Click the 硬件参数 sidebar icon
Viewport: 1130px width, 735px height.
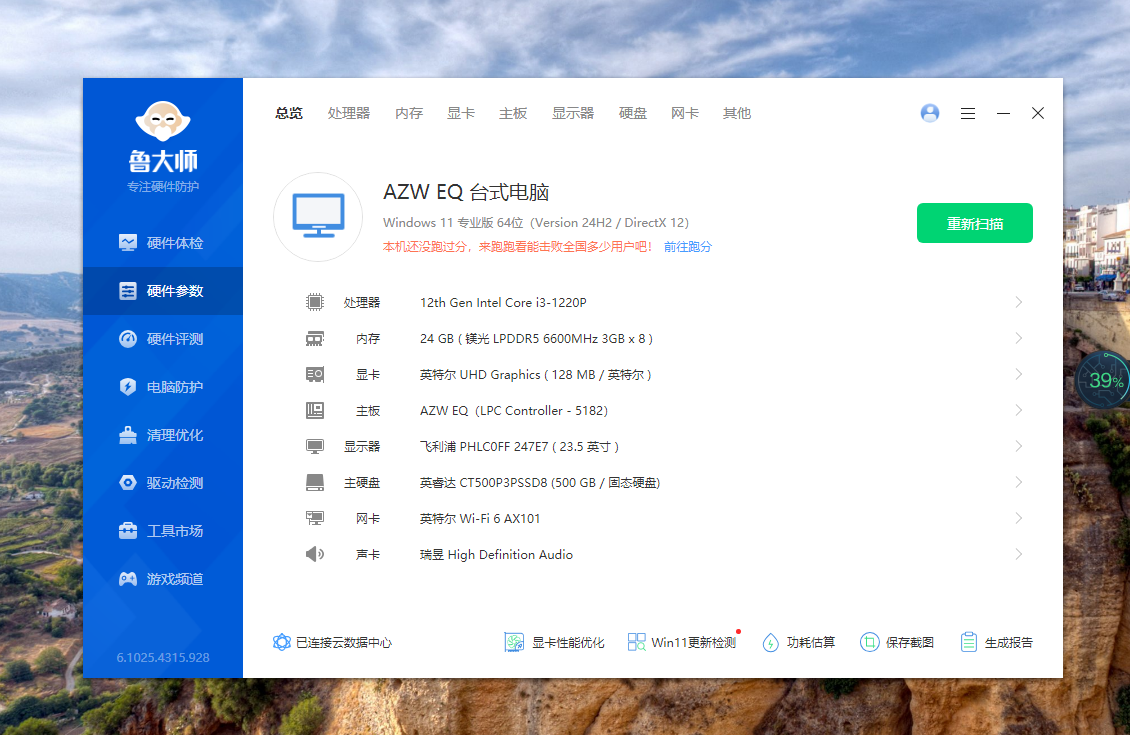point(128,291)
